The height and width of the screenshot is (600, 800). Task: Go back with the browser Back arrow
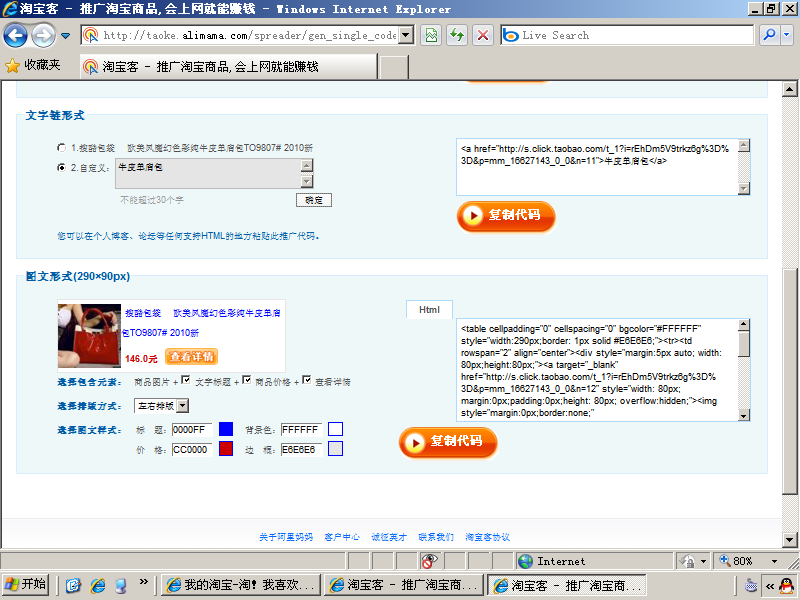tap(15, 35)
